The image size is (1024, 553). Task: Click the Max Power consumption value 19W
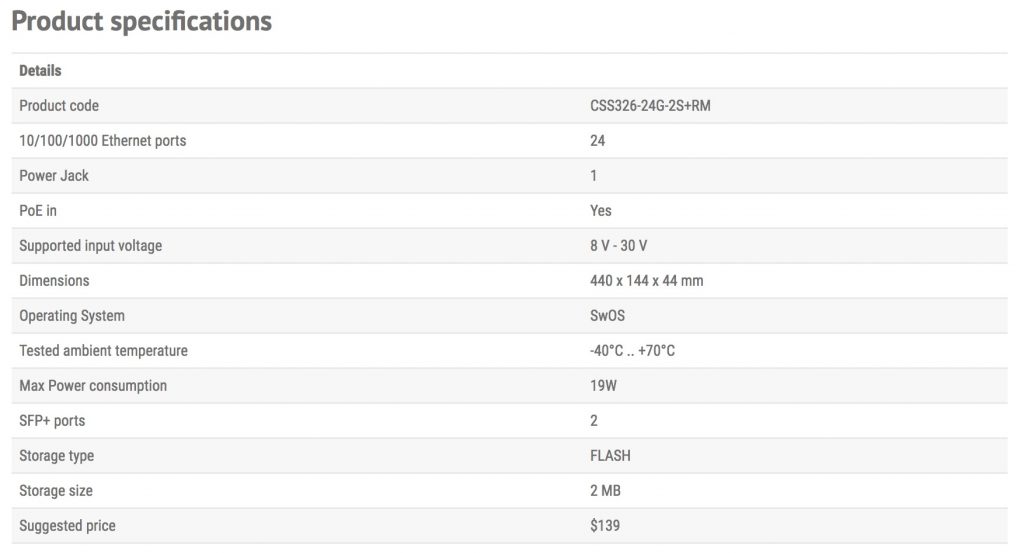pos(603,386)
